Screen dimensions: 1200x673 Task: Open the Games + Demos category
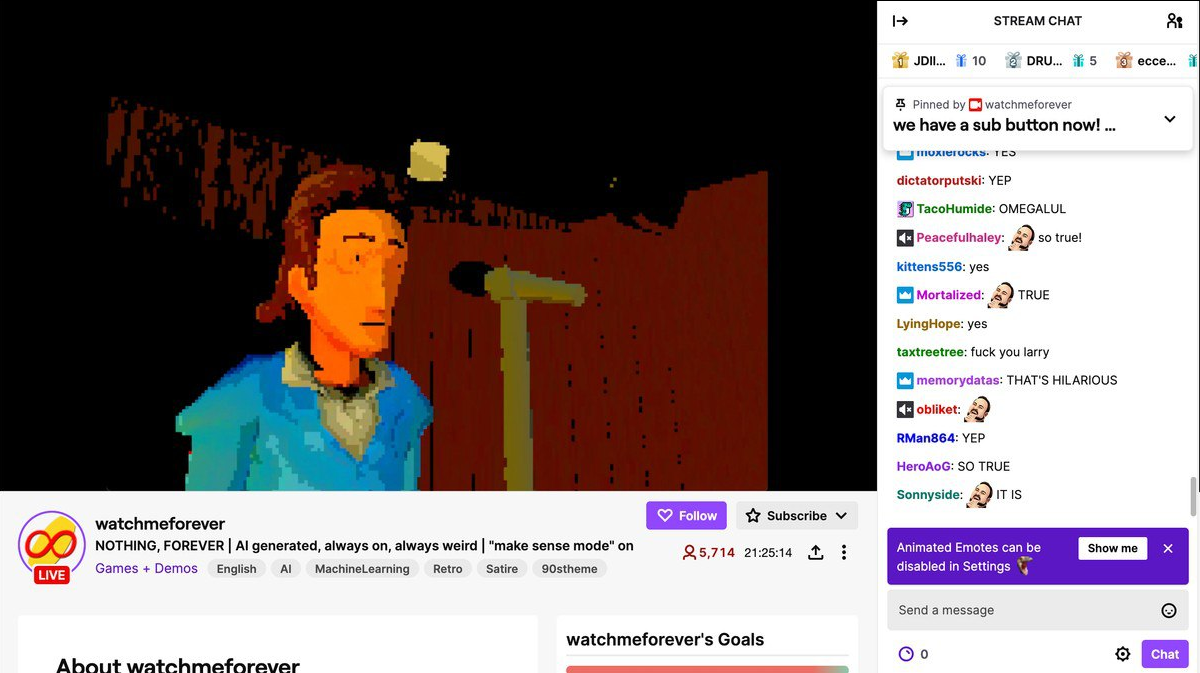tap(146, 568)
